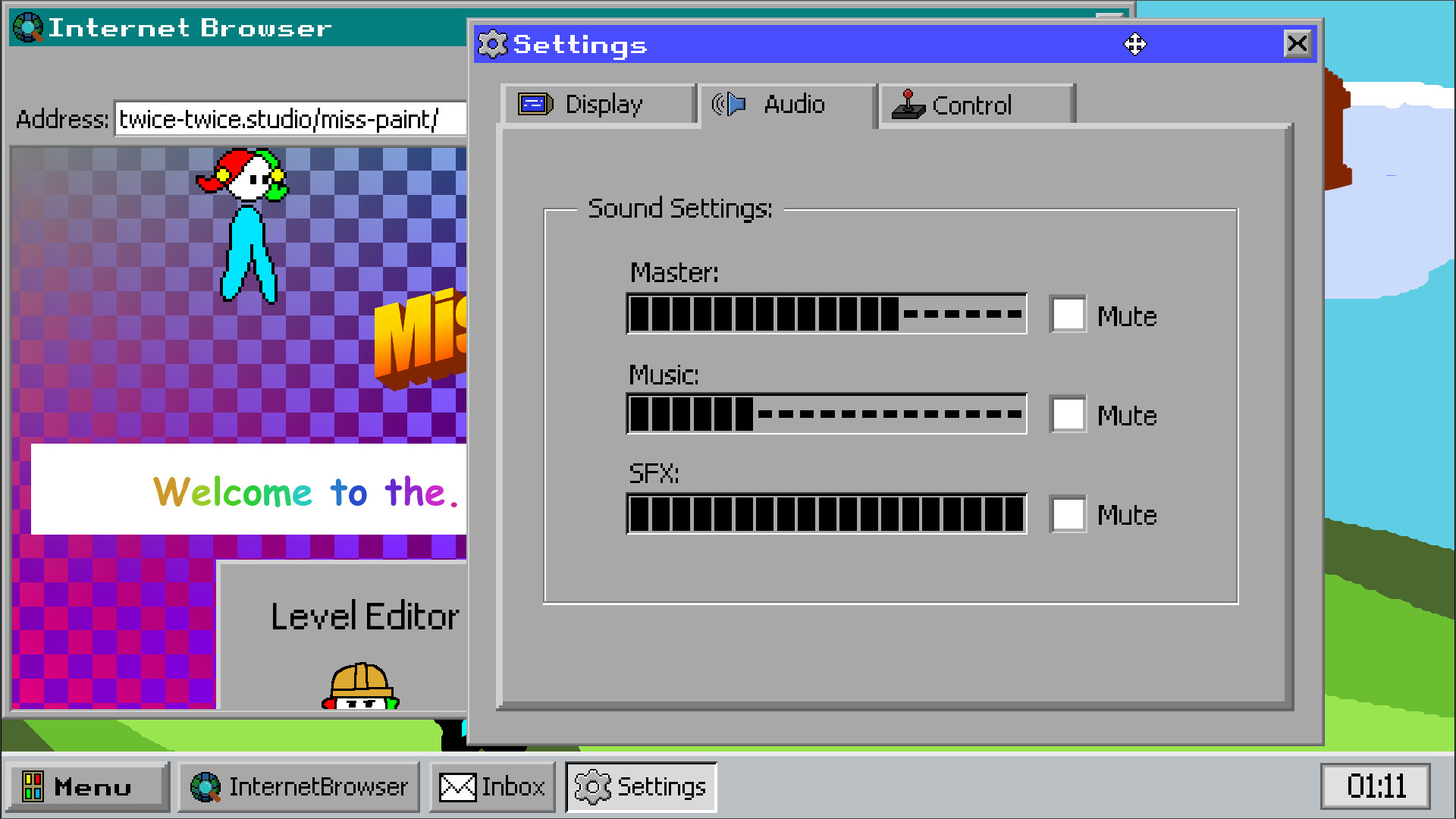Mute the SFX channel
Image resolution: width=1456 pixels, height=819 pixels.
coord(1068,514)
